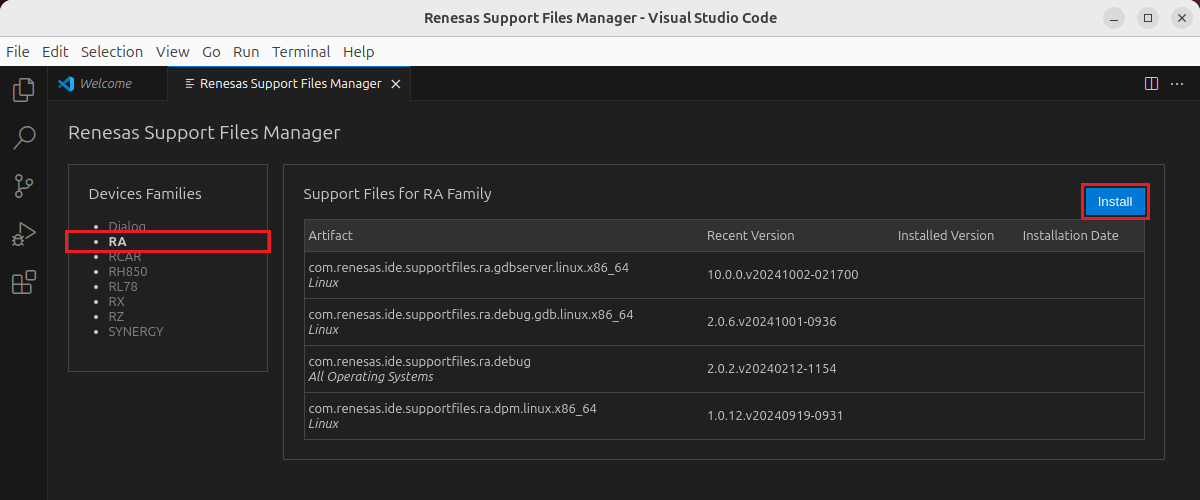Open the Edit menu
Screen dimensions: 1200x500
pyautogui.click(x=55, y=52)
